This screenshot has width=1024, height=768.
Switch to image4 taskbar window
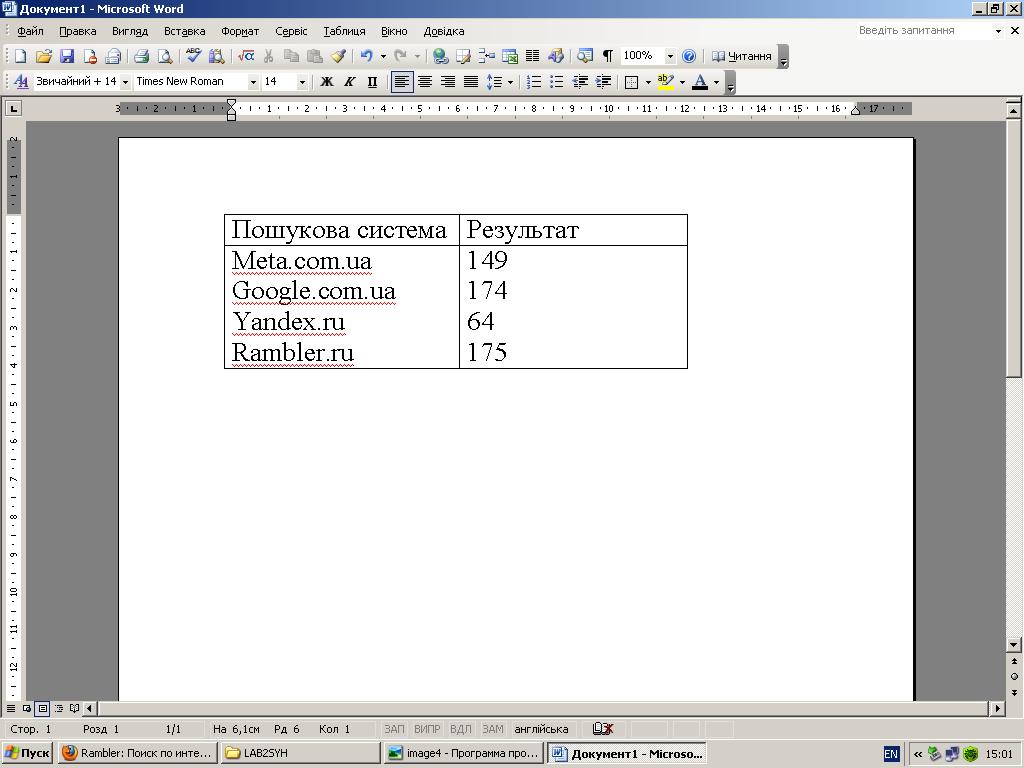[x=464, y=753]
